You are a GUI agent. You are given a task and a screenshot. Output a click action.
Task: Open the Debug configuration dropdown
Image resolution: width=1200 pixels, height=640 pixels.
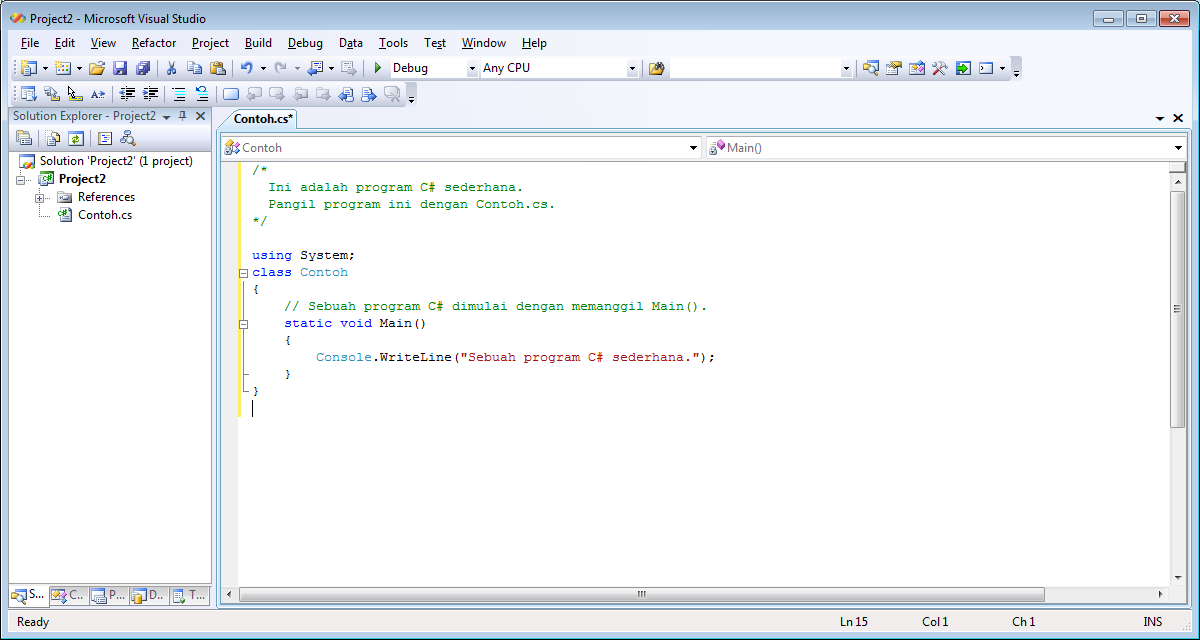click(x=471, y=67)
